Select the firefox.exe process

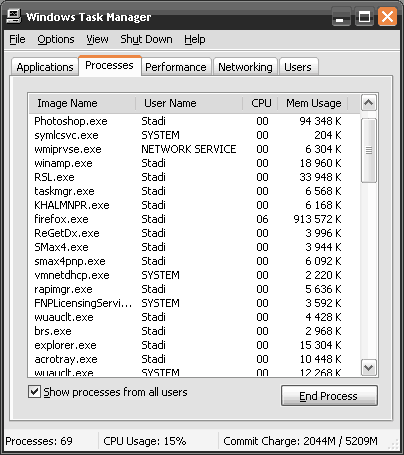click(194, 219)
